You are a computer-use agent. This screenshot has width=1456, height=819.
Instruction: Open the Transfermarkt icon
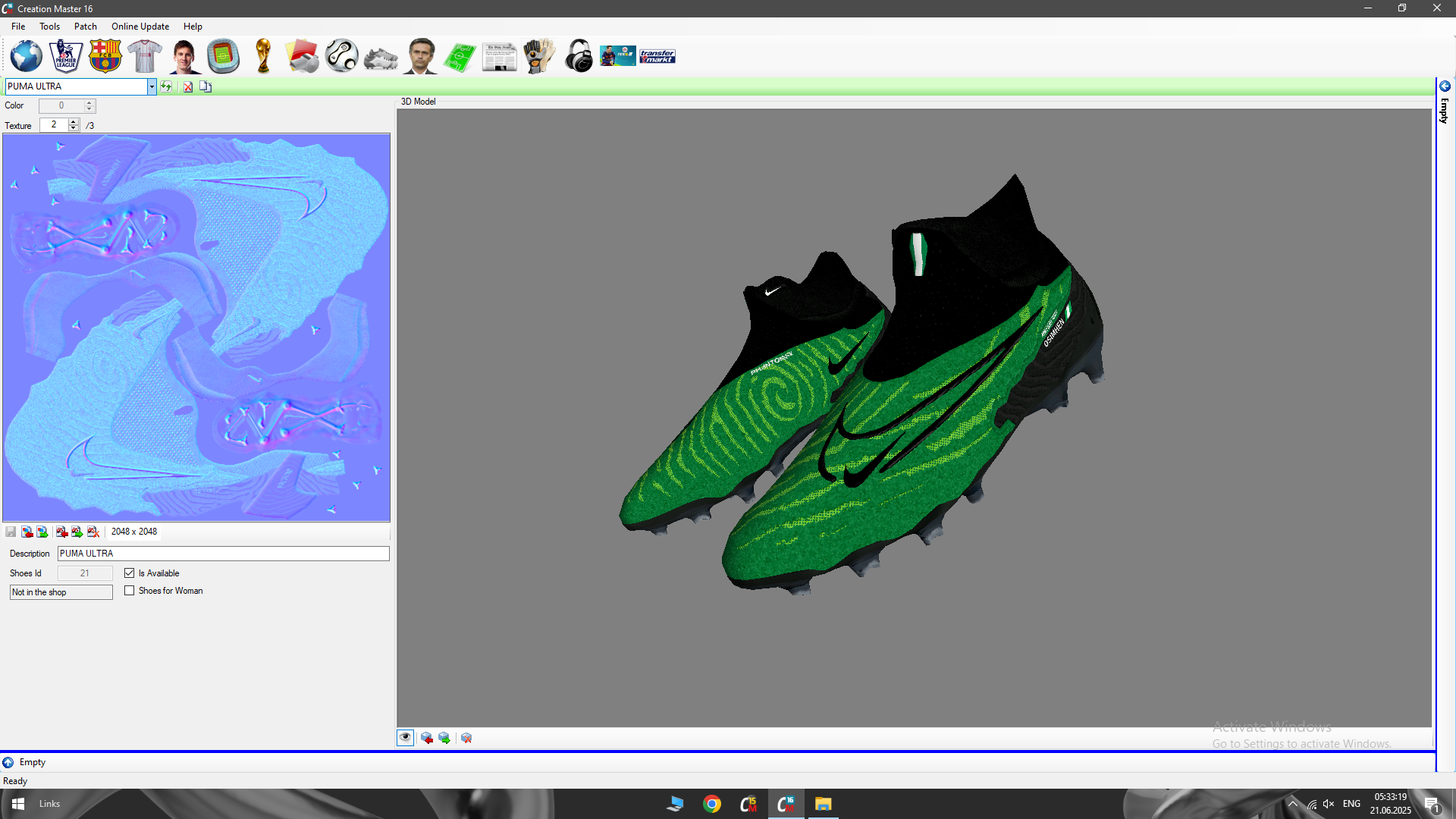click(657, 56)
